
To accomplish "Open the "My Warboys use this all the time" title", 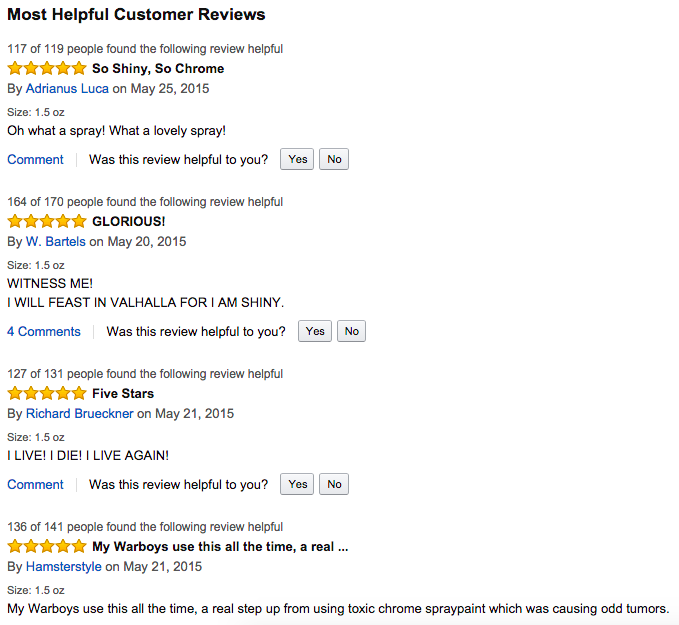I will coord(220,547).
